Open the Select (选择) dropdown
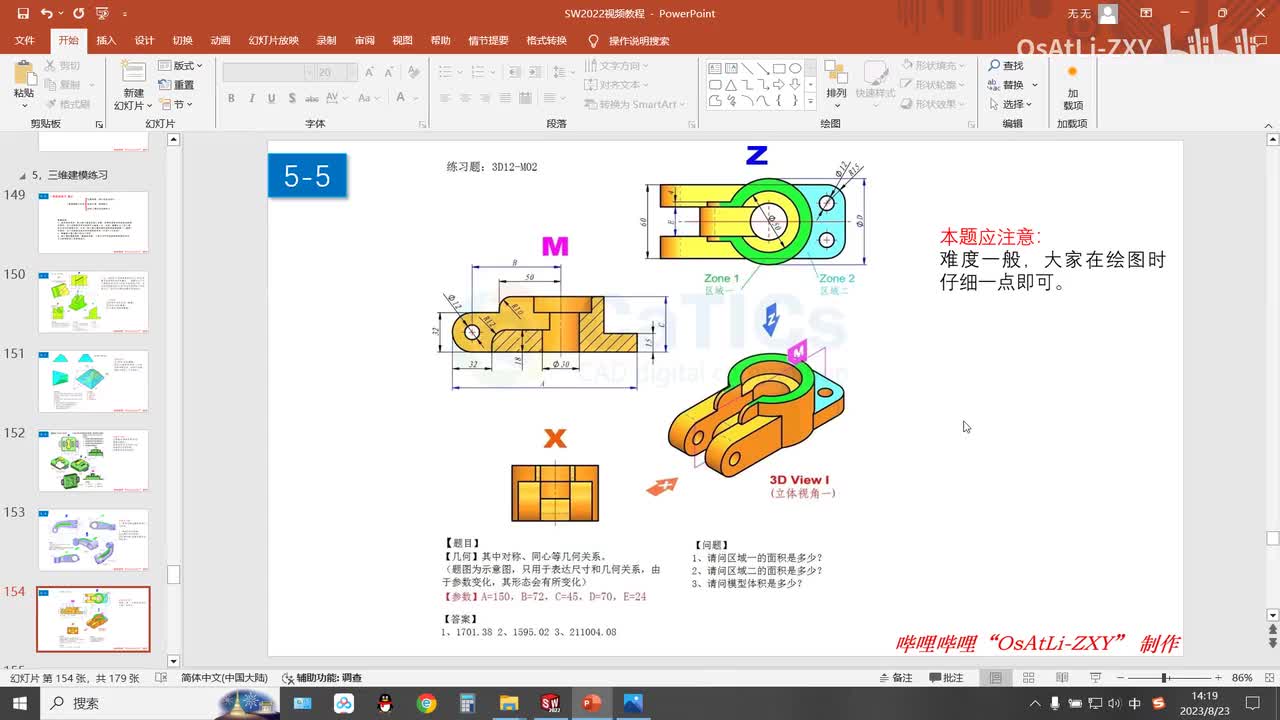The height and width of the screenshot is (720, 1280). [1013, 104]
